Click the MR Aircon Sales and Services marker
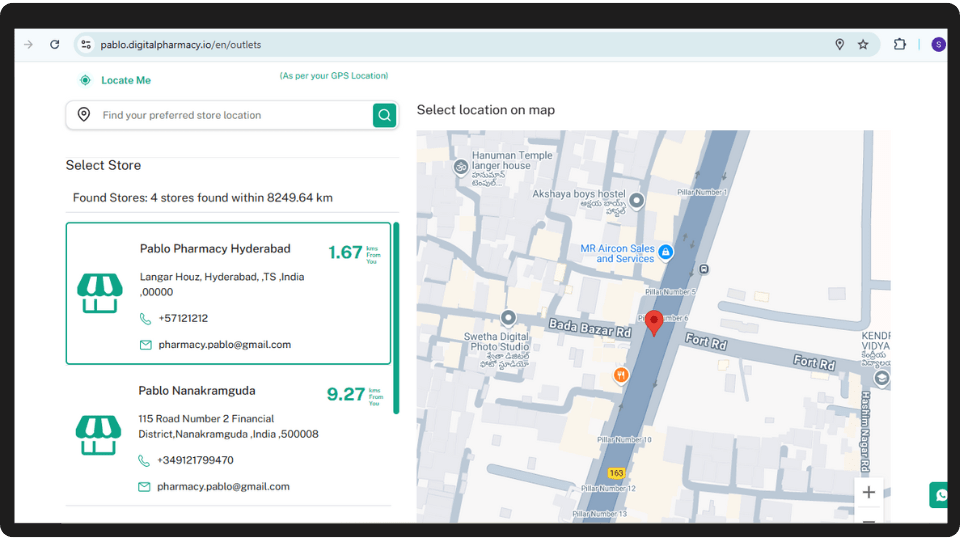This screenshot has width=960, height=540. point(666,252)
